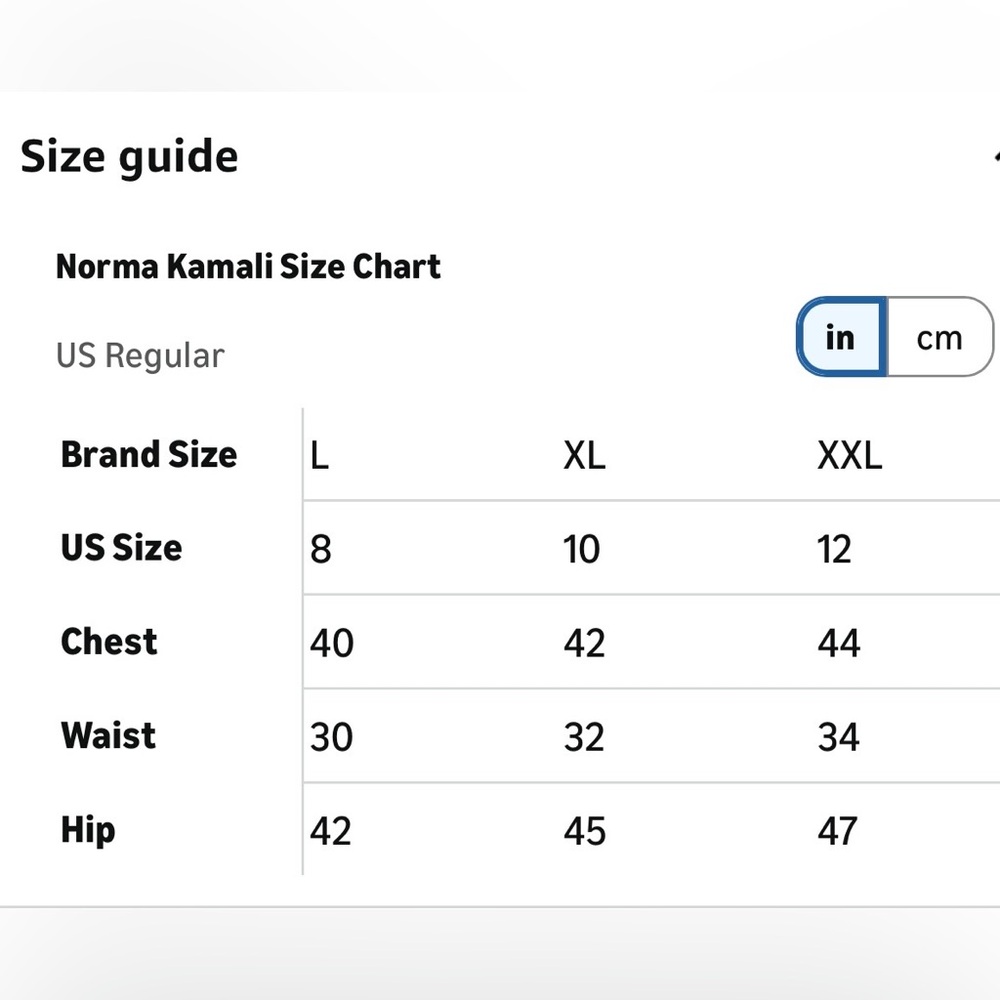Select the Brand Size row header
The height and width of the screenshot is (1000, 1000).
149,454
